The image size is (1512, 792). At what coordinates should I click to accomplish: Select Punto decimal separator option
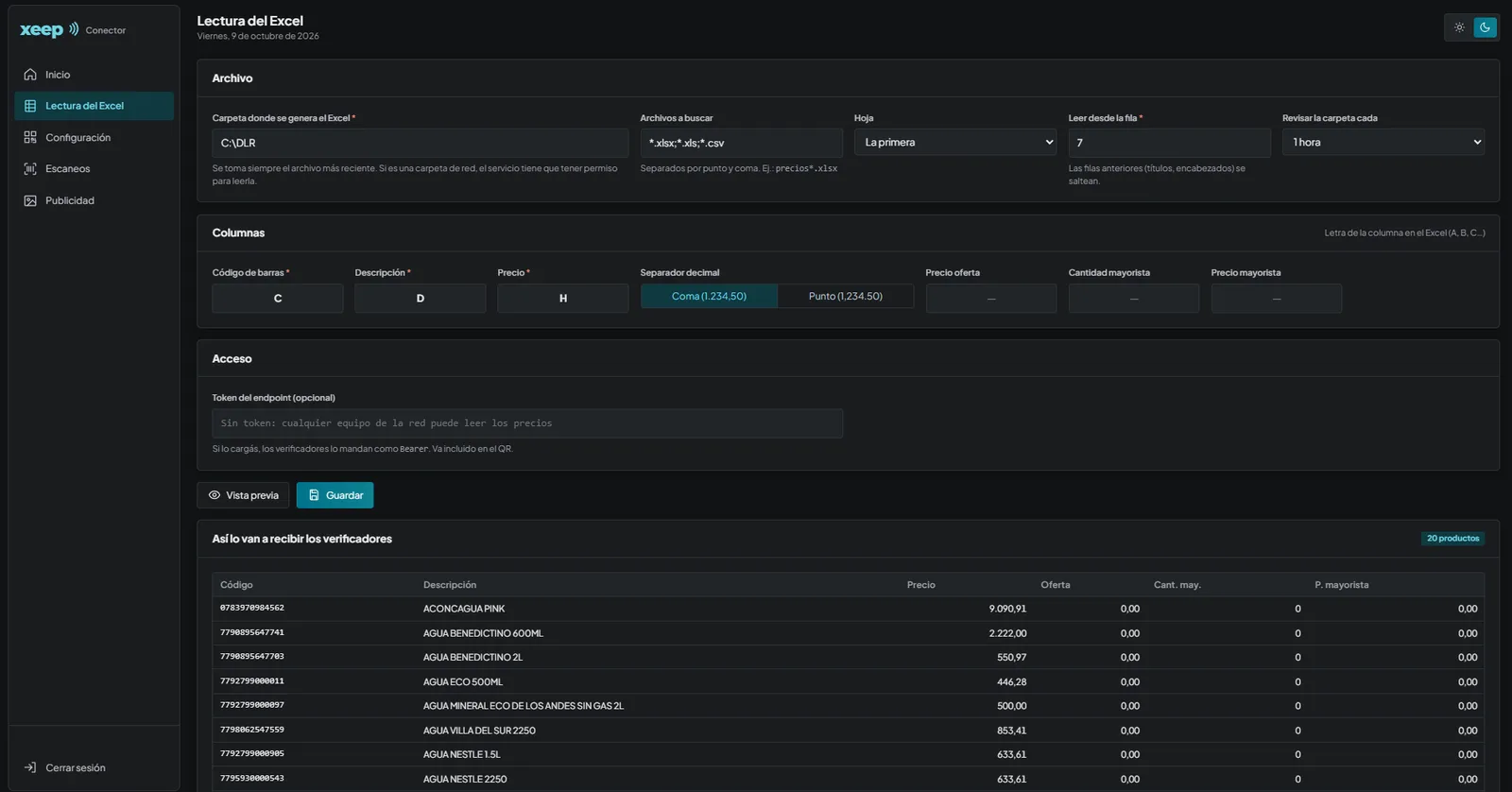pyautogui.click(x=846, y=297)
